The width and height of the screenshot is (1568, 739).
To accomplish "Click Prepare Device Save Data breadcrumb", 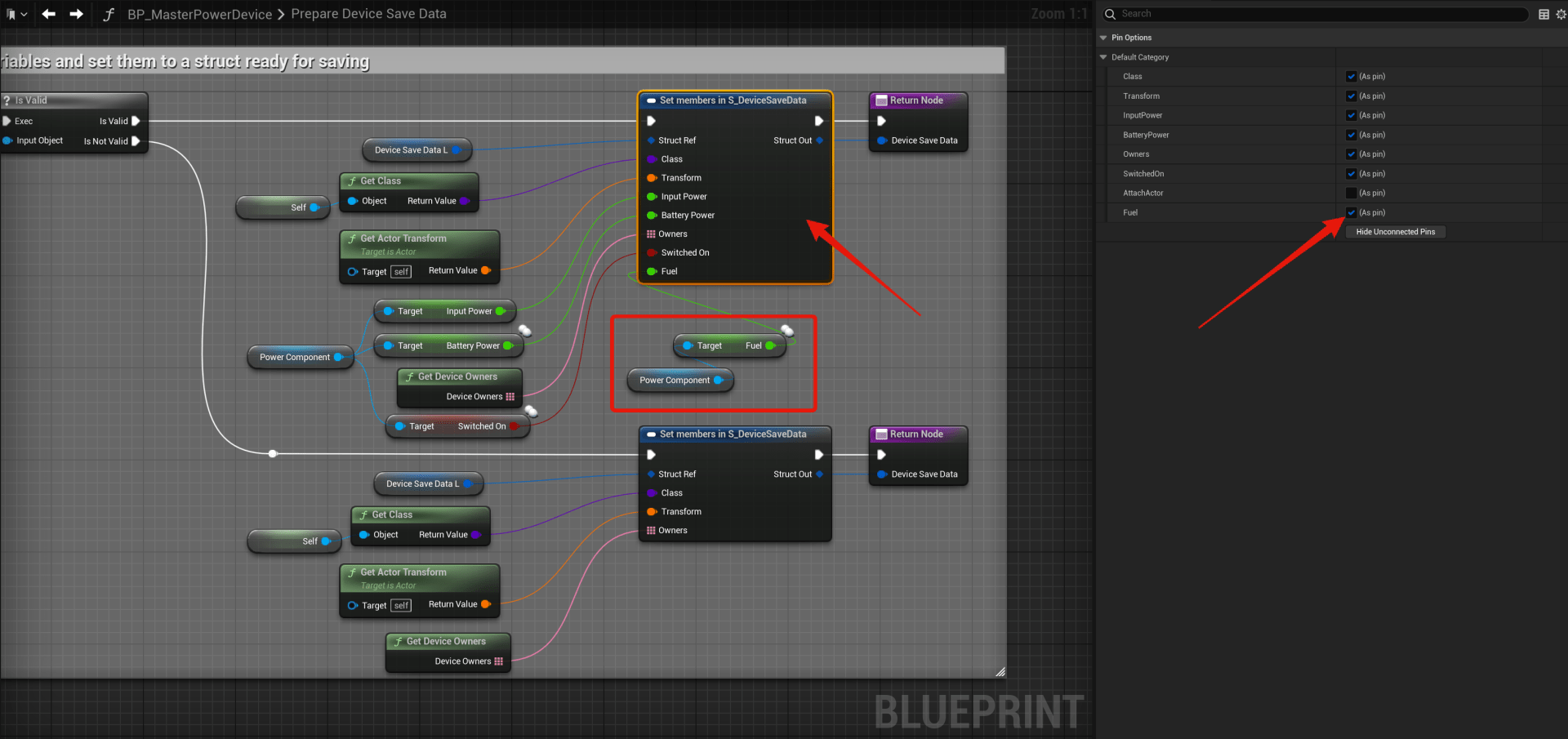I will (368, 14).
